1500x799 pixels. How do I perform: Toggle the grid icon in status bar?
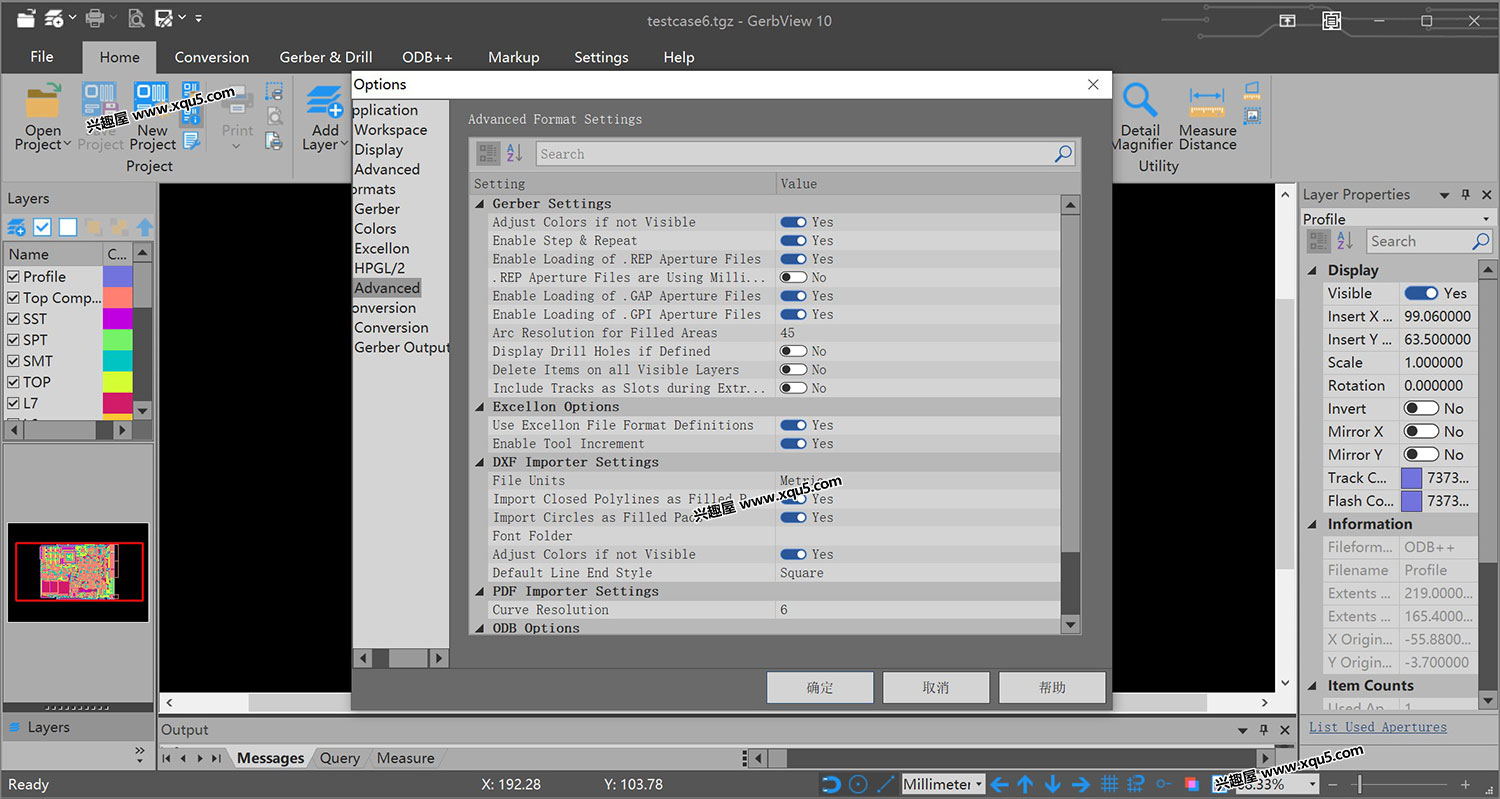pos(1109,784)
